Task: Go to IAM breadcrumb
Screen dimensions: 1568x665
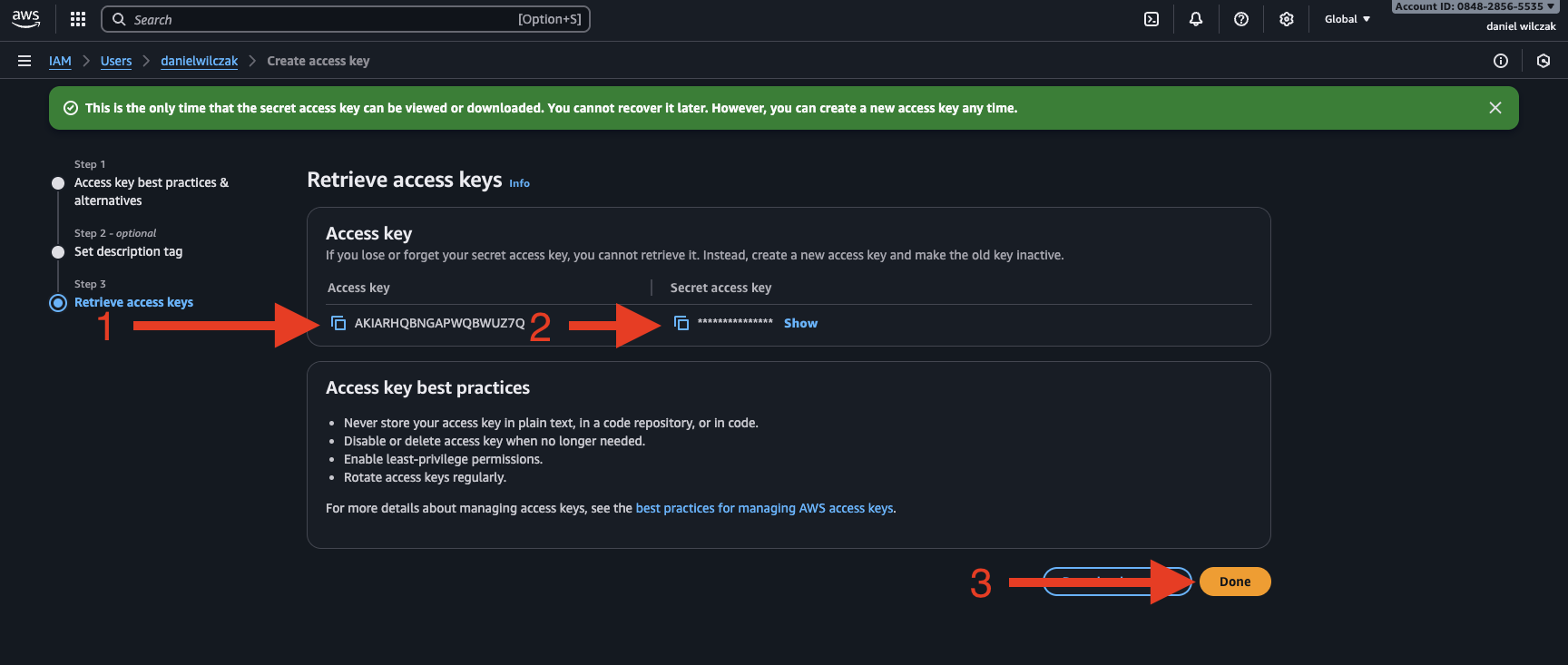Action: [x=60, y=61]
